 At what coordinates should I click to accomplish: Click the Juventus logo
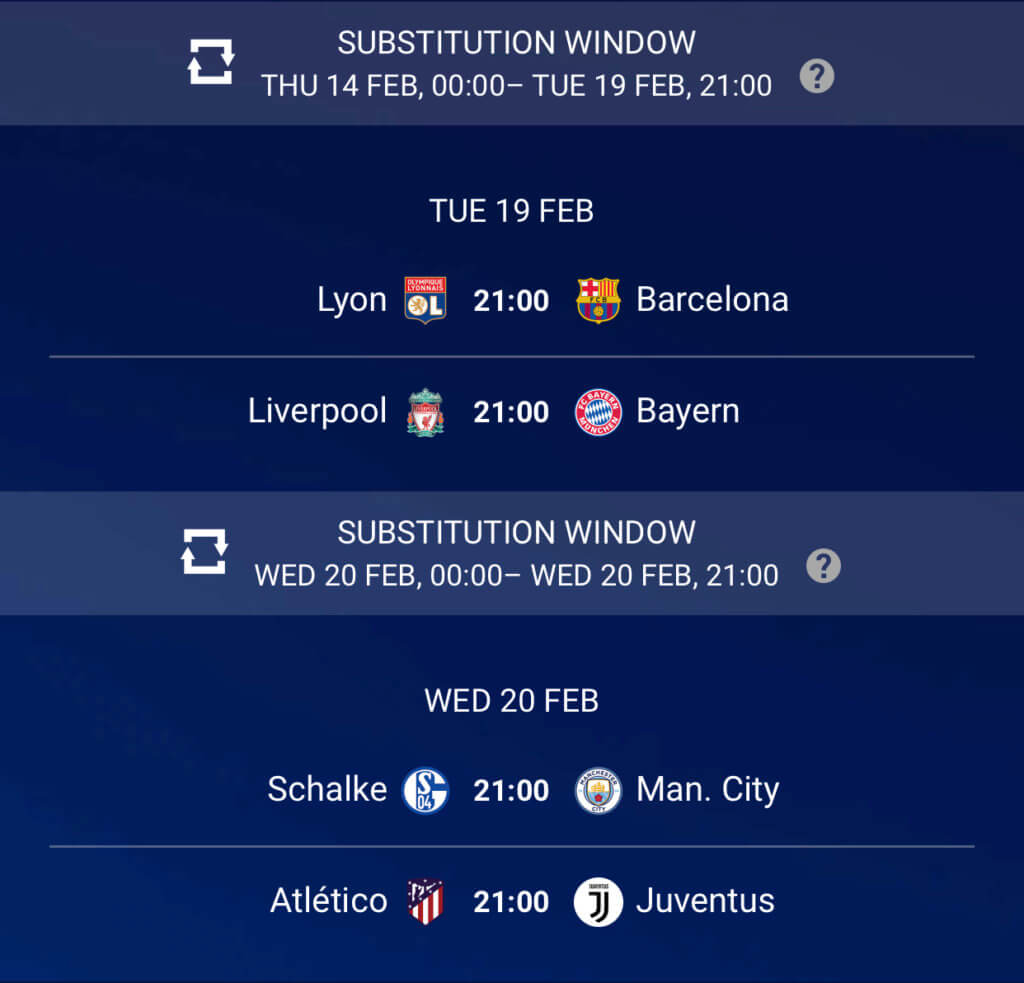(598, 901)
